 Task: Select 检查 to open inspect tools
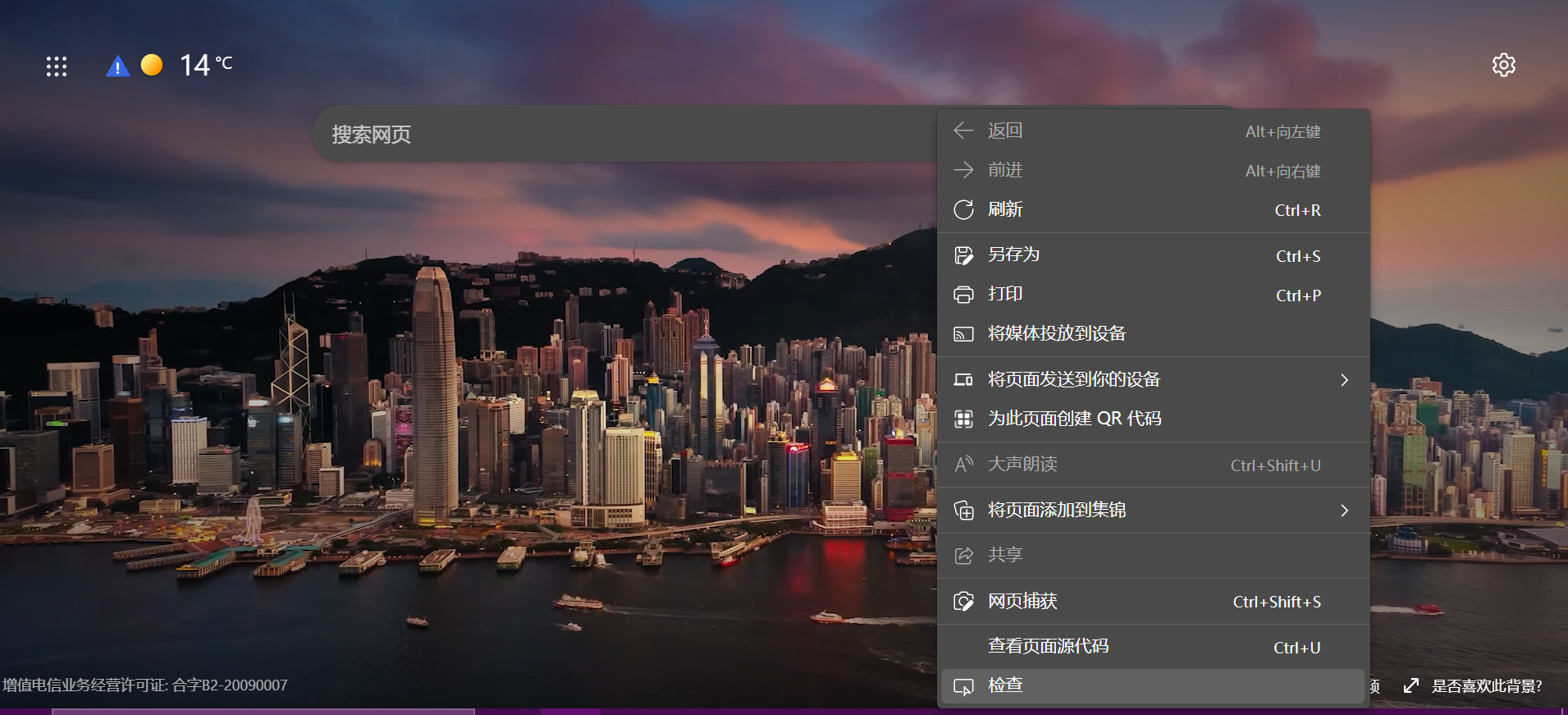tap(1005, 685)
